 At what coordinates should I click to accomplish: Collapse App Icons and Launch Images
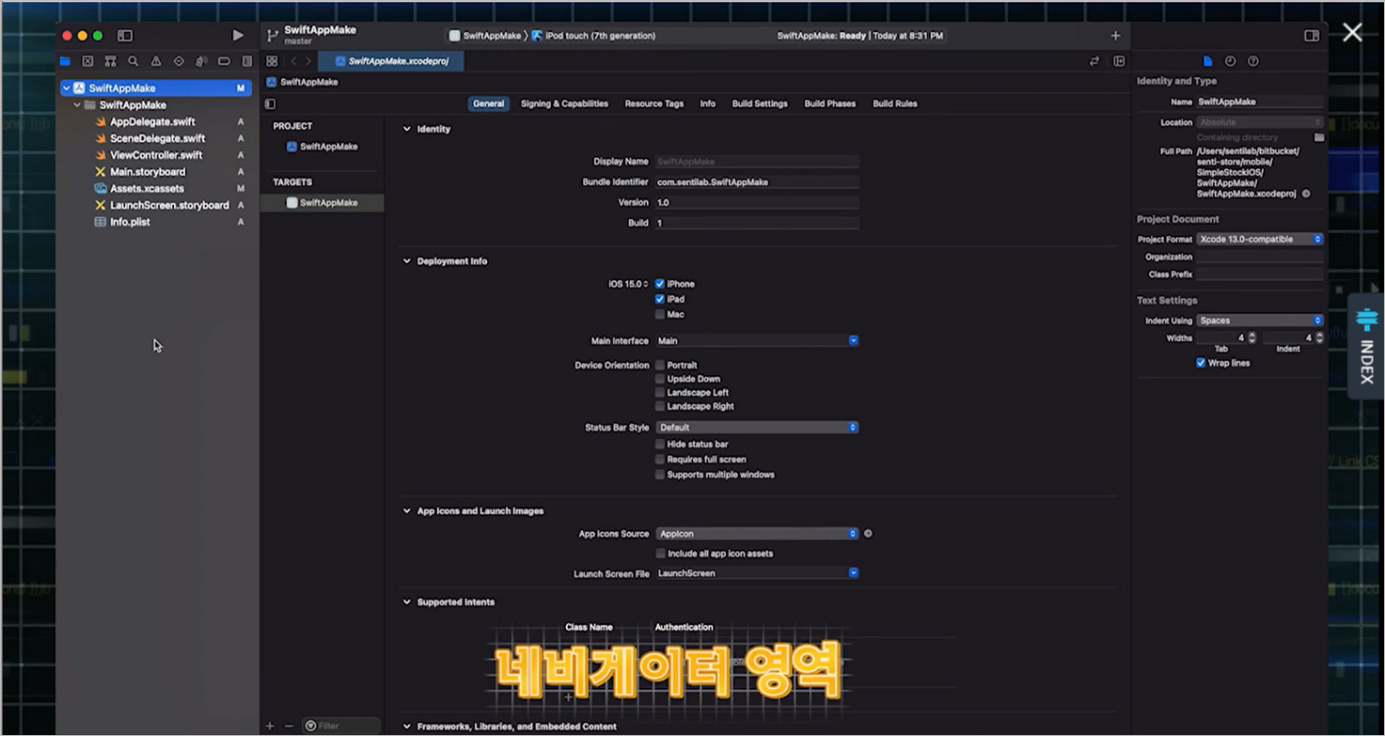407,511
